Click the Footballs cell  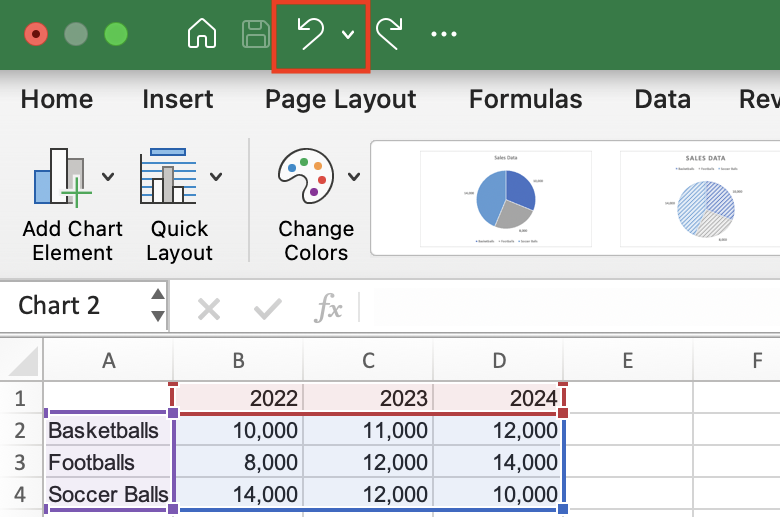(108, 462)
